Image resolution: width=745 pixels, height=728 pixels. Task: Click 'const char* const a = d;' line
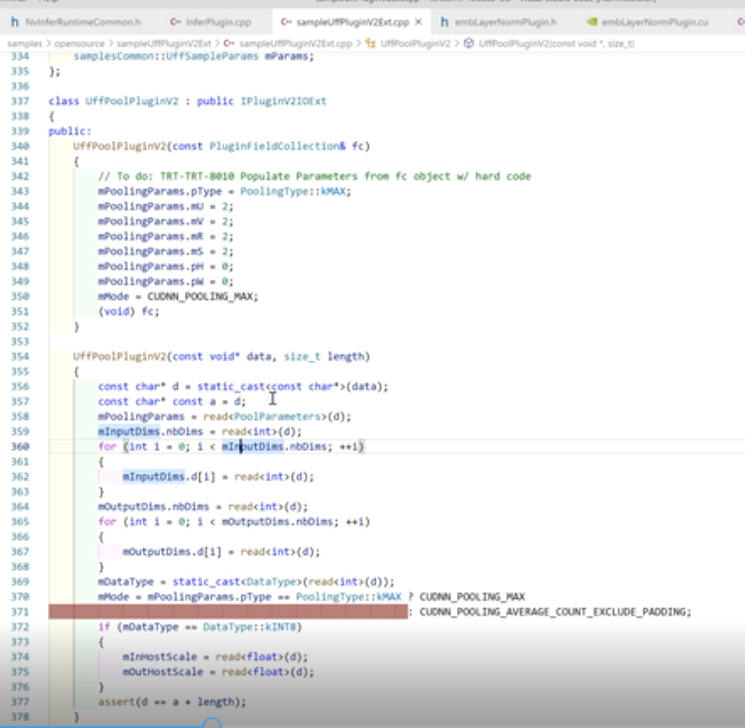click(x=172, y=402)
